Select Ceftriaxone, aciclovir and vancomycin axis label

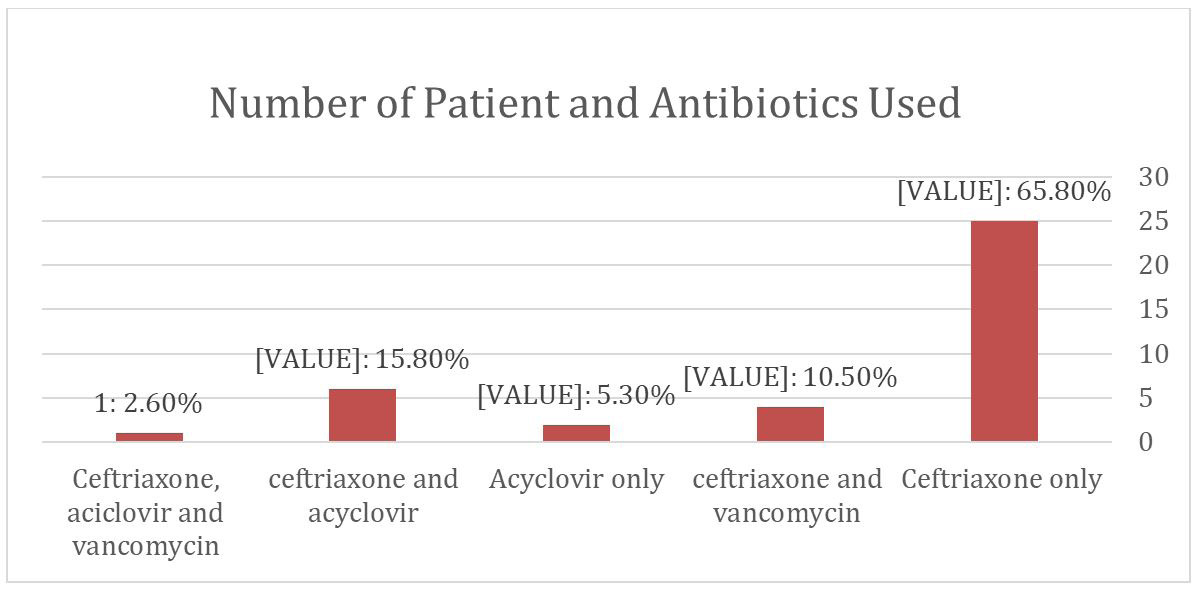(x=147, y=513)
